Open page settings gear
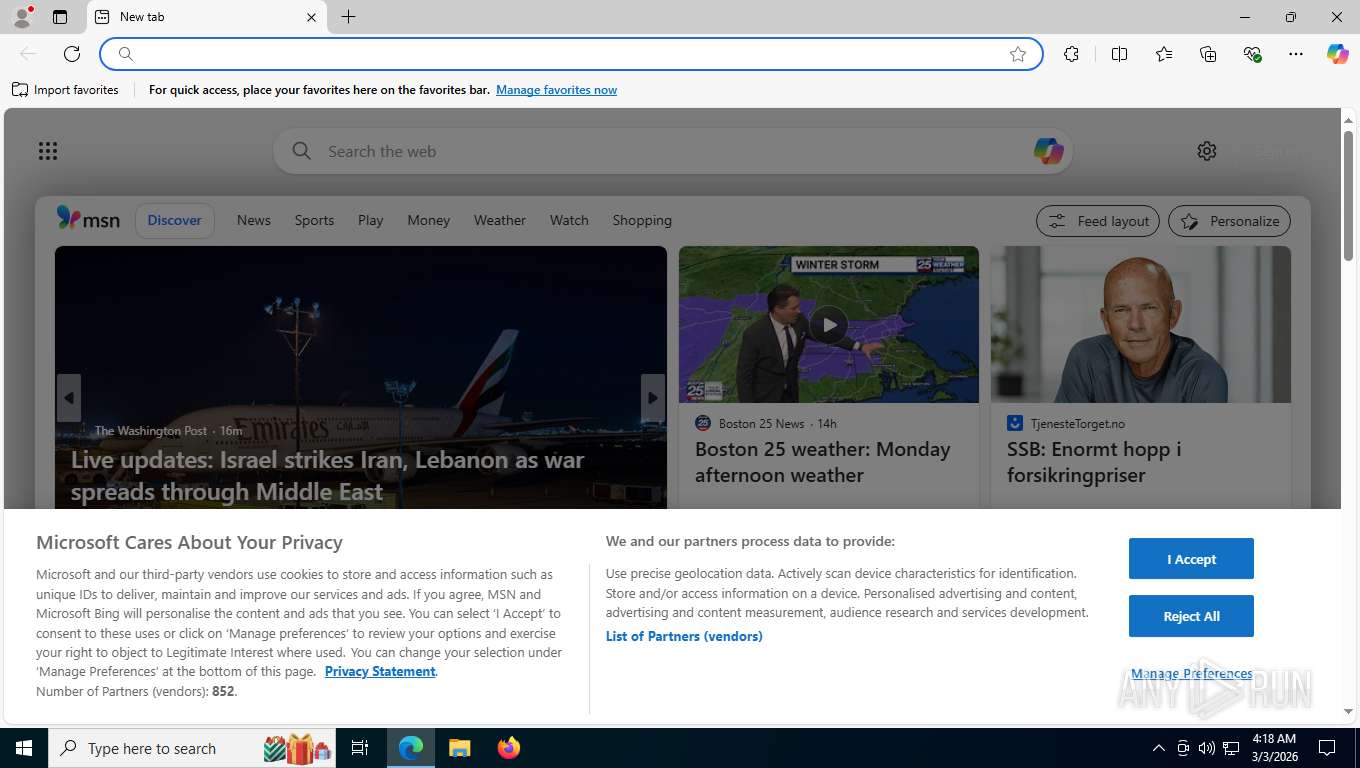 (1207, 151)
